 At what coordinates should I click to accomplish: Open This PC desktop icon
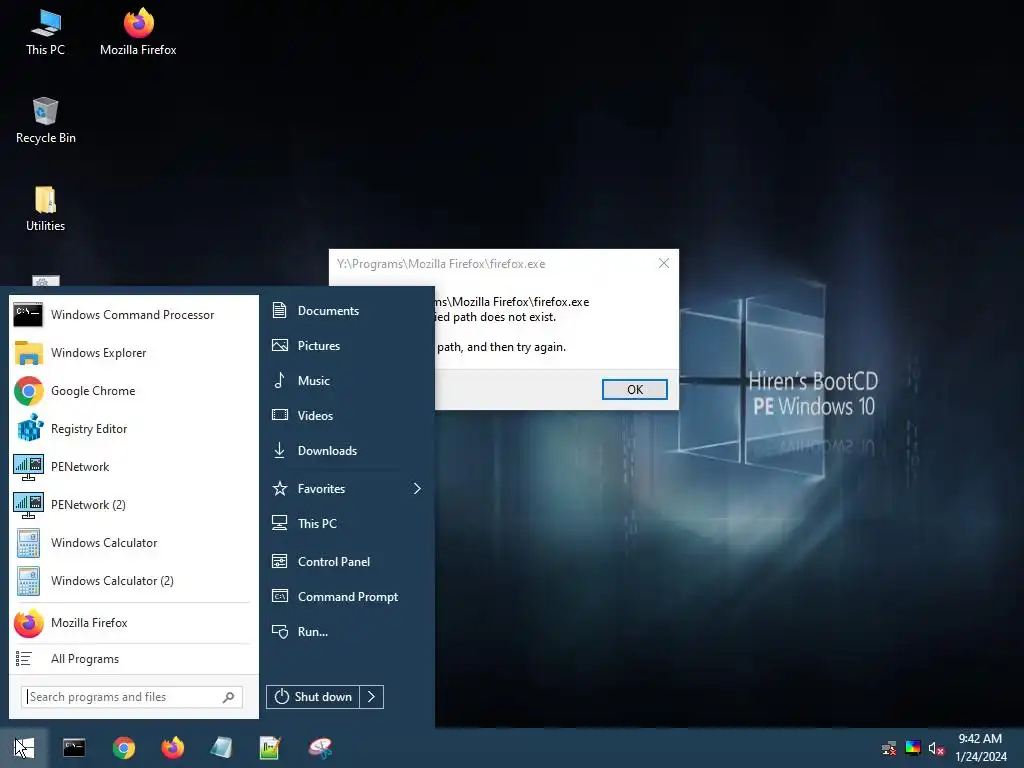(x=45, y=32)
